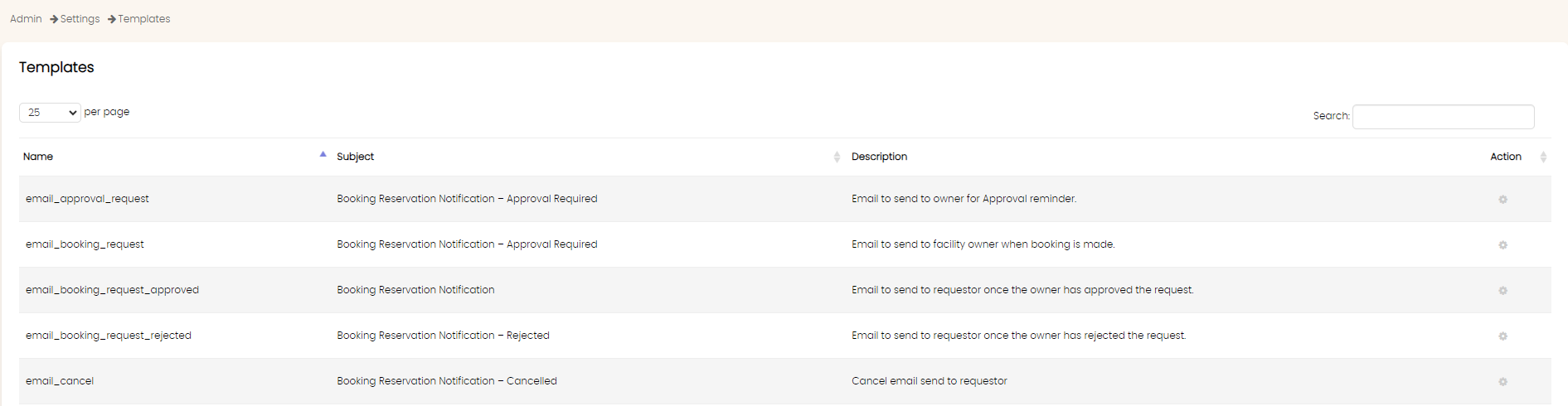Click gear icon for email_booking_request_rejected template
Image resolution: width=1568 pixels, height=406 pixels.
(x=1502, y=336)
